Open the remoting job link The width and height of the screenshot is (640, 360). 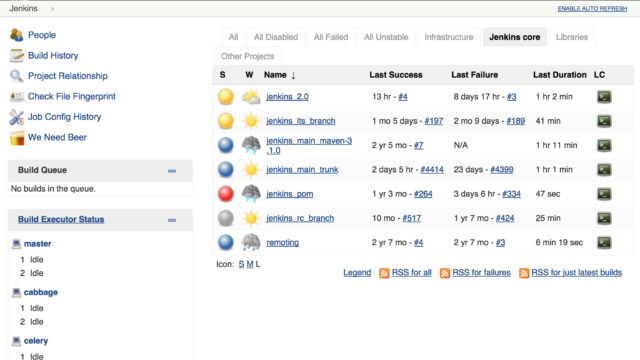(x=282, y=242)
